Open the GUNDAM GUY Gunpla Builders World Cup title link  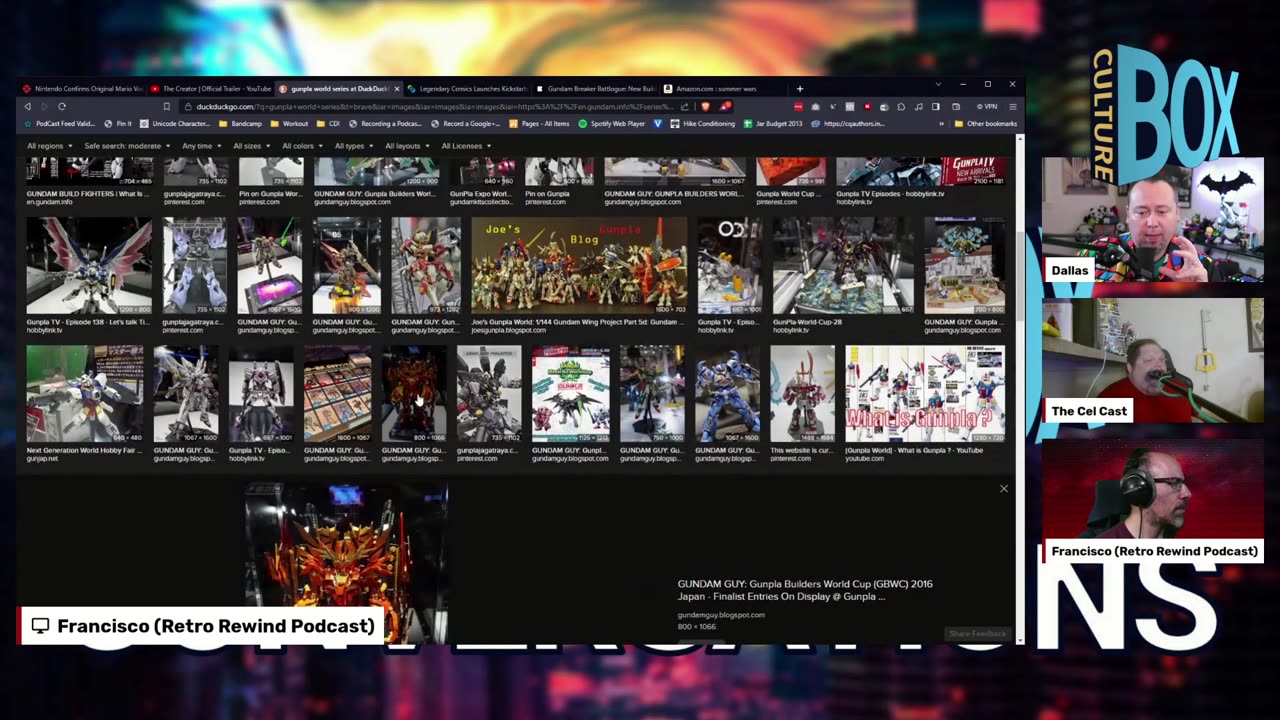(805, 590)
